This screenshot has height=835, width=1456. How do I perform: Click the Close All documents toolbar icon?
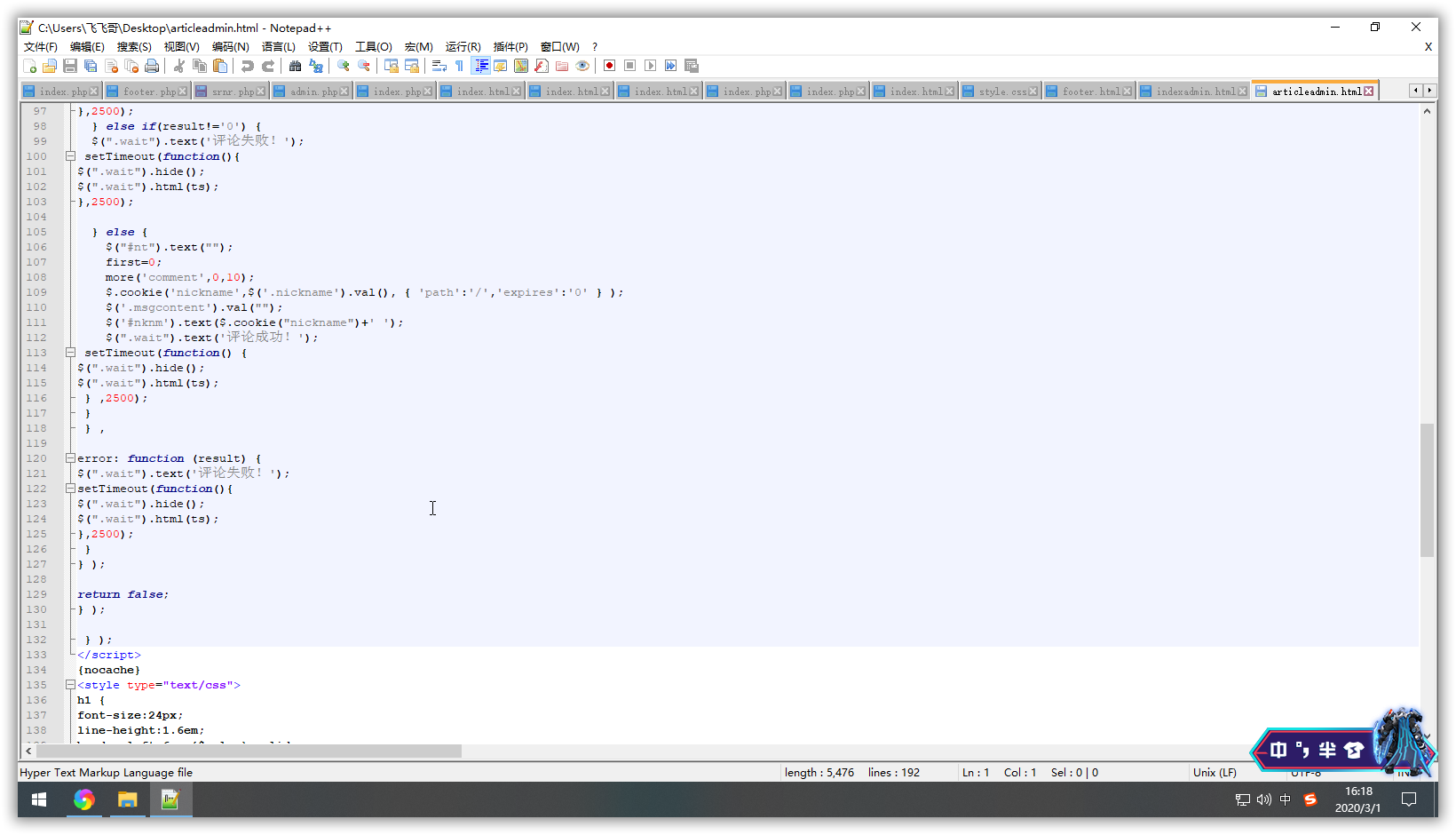[131, 66]
